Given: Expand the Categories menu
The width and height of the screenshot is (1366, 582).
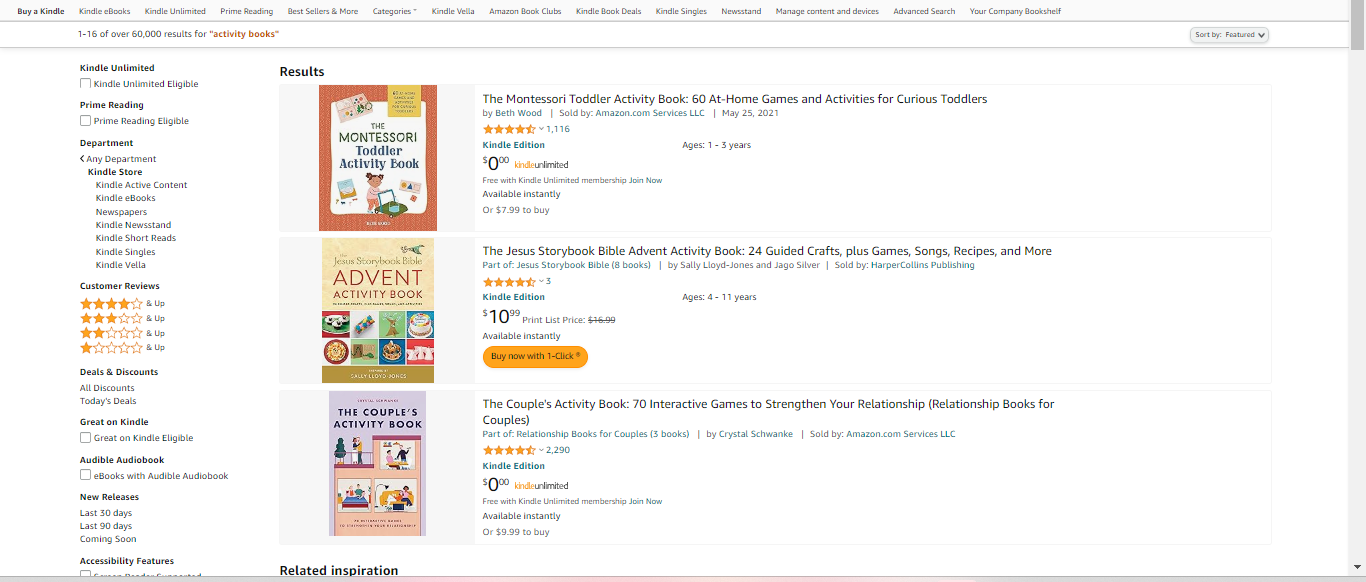Looking at the screenshot, I should (x=395, y=11).
